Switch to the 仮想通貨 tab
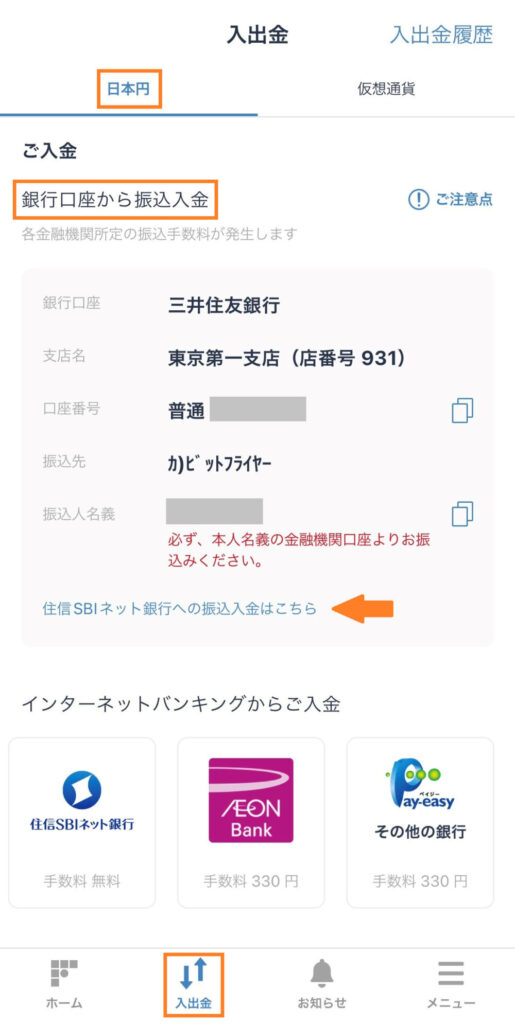 point(386,89)
